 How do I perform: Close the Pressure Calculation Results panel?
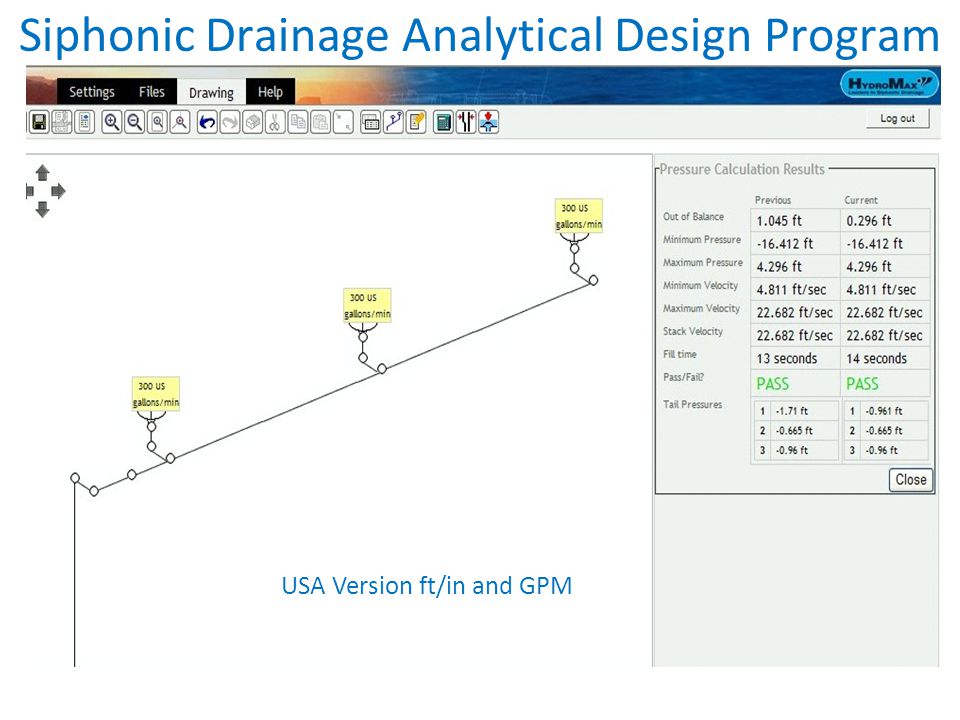pos(910,479)
